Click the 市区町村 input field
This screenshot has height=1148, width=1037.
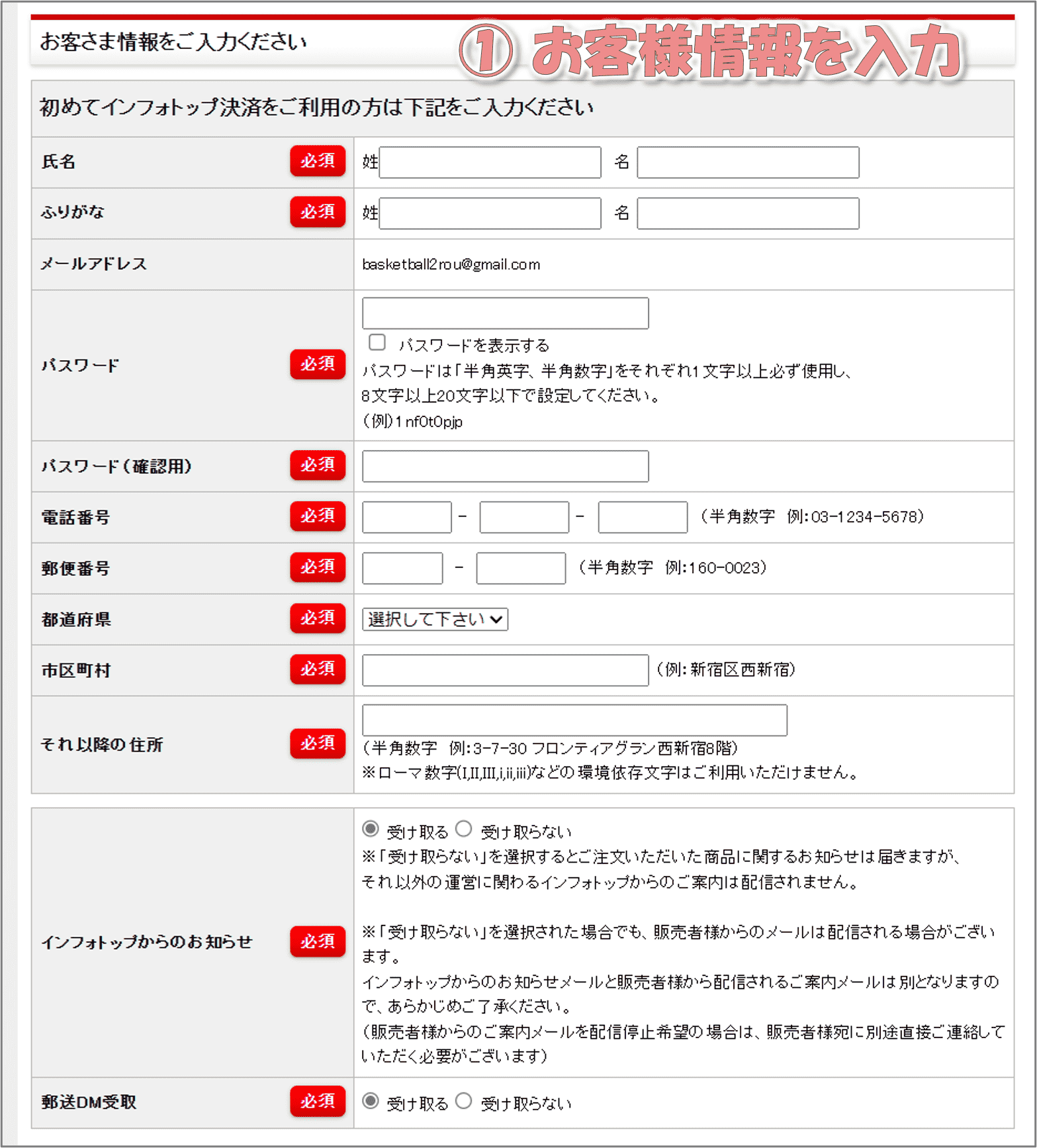tap(505, 670)
